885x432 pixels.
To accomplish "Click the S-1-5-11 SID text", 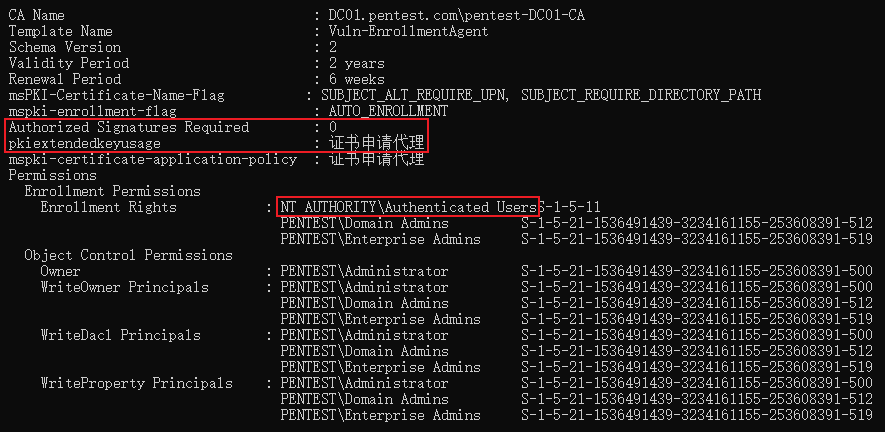I will [x=569, y=207].
